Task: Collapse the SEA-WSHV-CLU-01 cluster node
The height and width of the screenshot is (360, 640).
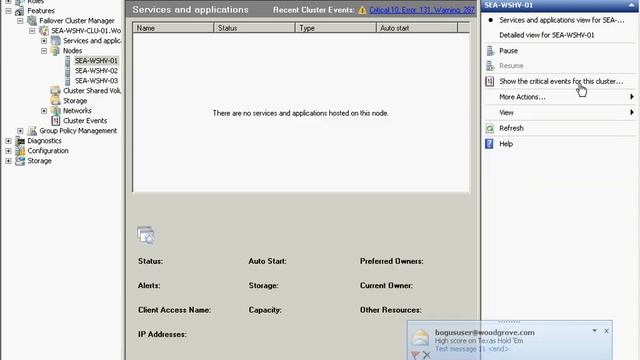Action: [x=32, y=31]
